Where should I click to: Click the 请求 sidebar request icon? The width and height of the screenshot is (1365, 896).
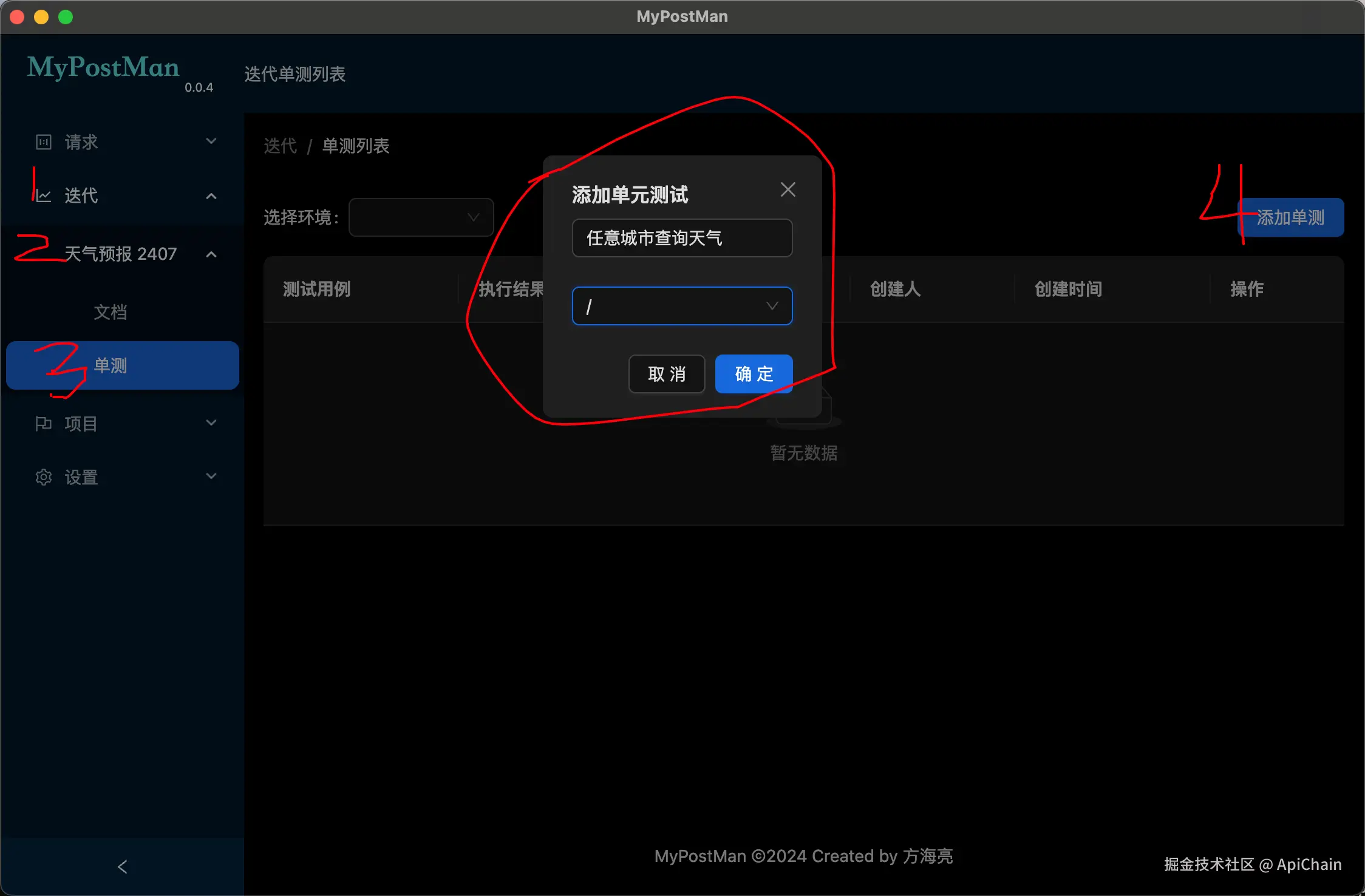pyautogui.click(x=44, y=142)
